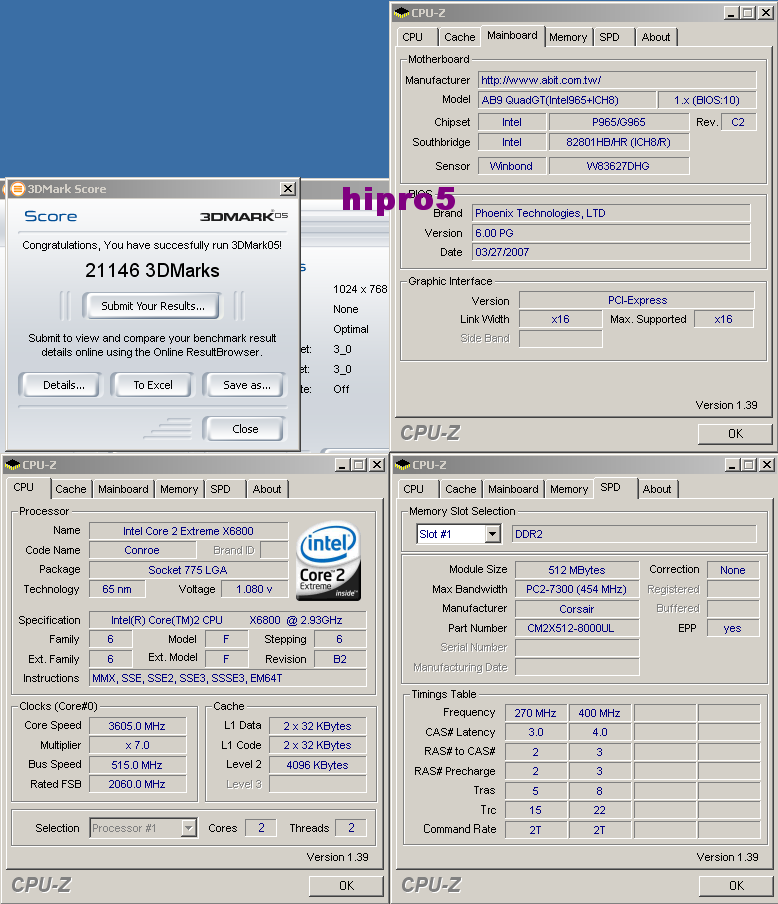The height and width of the screenshot is (904, 778).
Task: Open Mainboard tab in SPD window
Action: pyautogui.click(x=513, y=489)
